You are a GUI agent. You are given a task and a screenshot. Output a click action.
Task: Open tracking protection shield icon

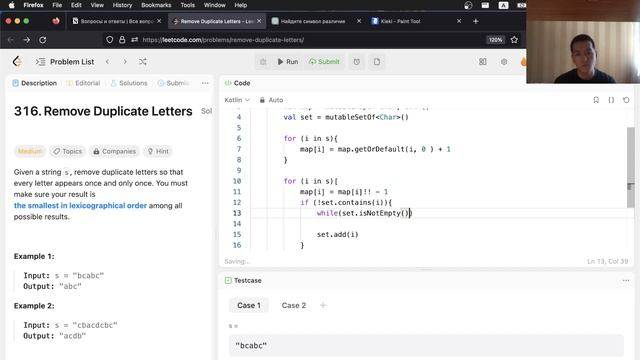109,40
